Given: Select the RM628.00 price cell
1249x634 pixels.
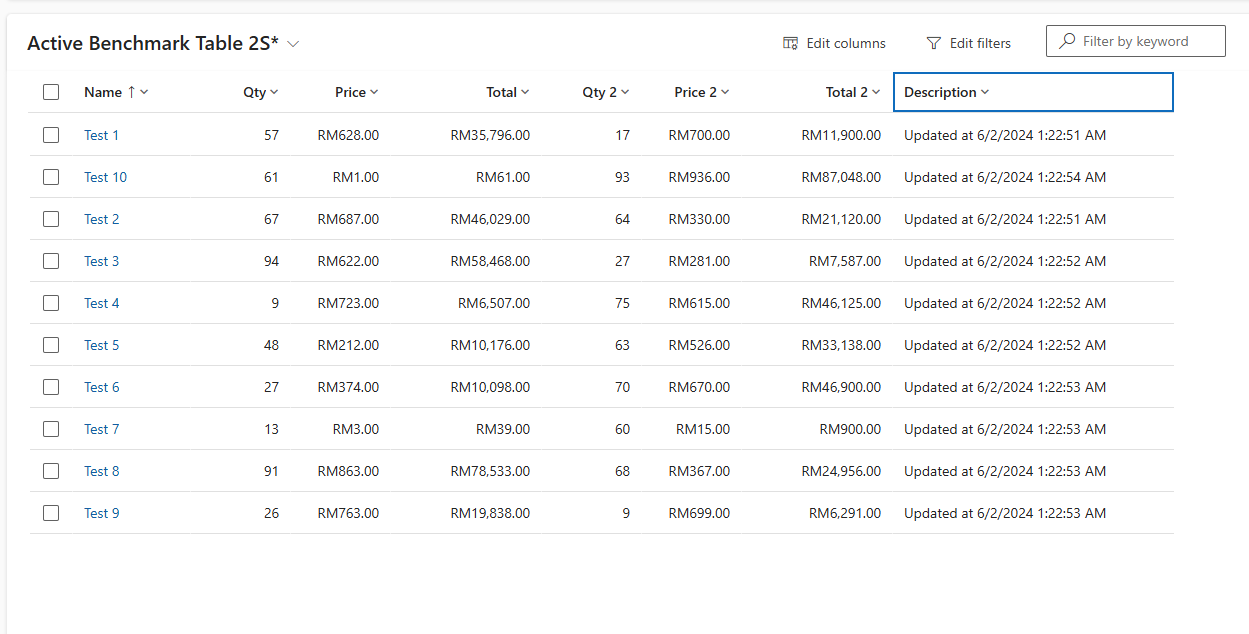Looking at the screenshot, I should (x=348, y=135).
